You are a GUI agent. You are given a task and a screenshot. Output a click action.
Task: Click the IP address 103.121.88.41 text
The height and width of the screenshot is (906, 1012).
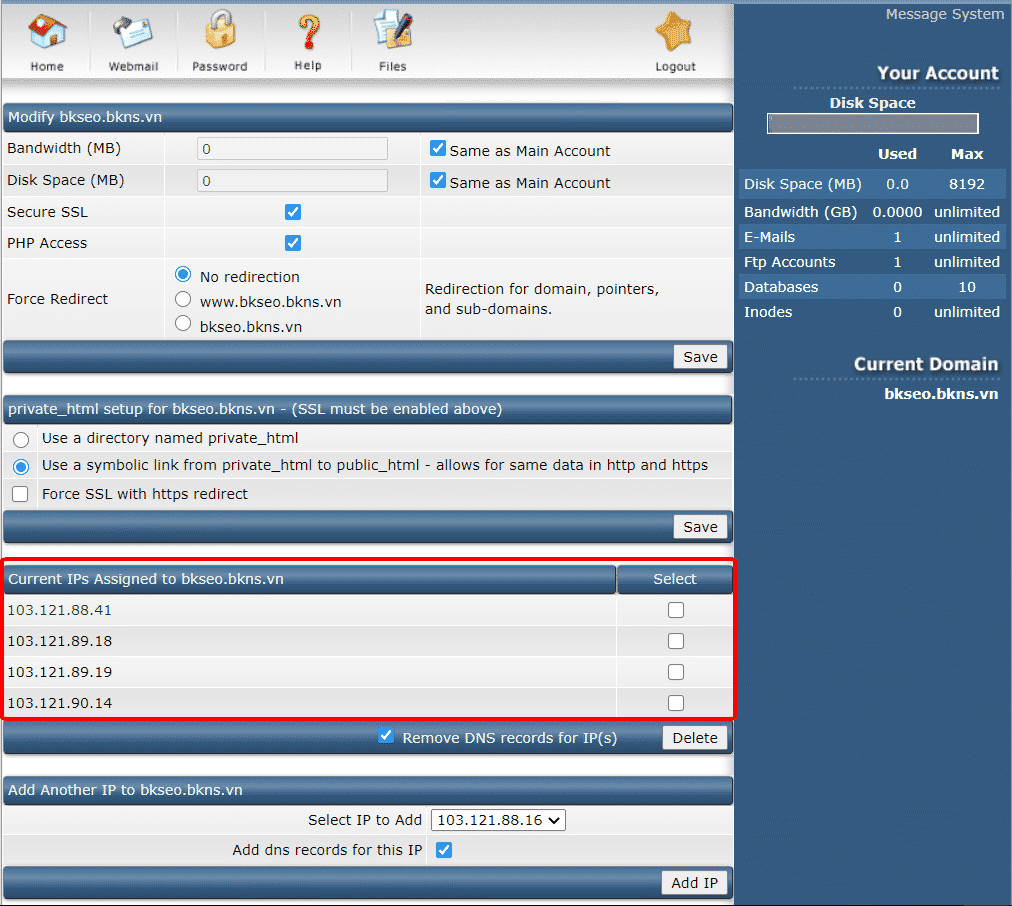tap(59, 610)
